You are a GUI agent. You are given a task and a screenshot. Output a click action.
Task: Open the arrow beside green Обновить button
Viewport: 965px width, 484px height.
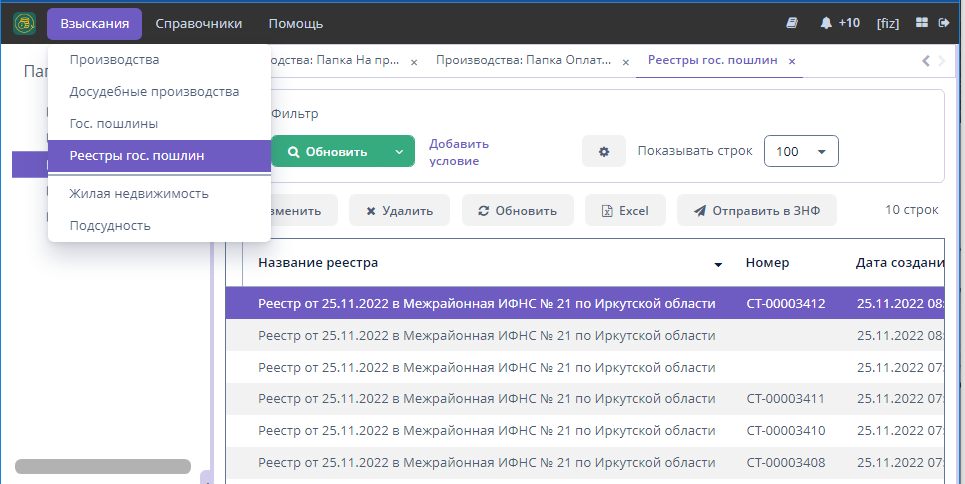point(399,152)
